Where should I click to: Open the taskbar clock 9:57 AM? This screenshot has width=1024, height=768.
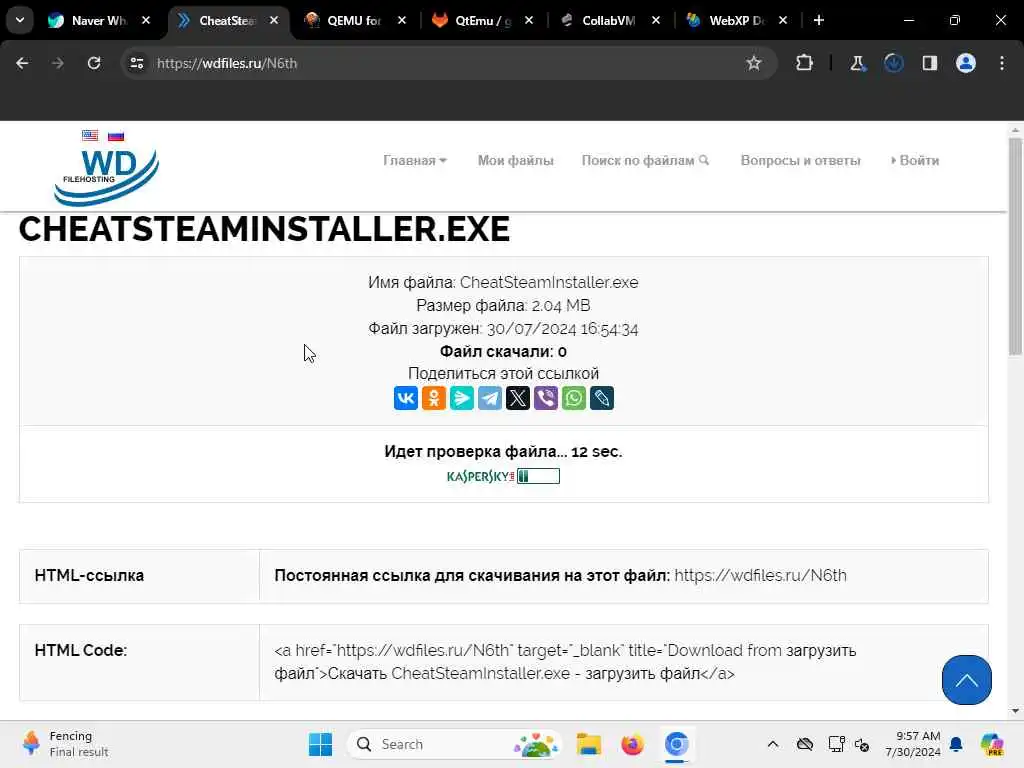[x=913, y=744]
